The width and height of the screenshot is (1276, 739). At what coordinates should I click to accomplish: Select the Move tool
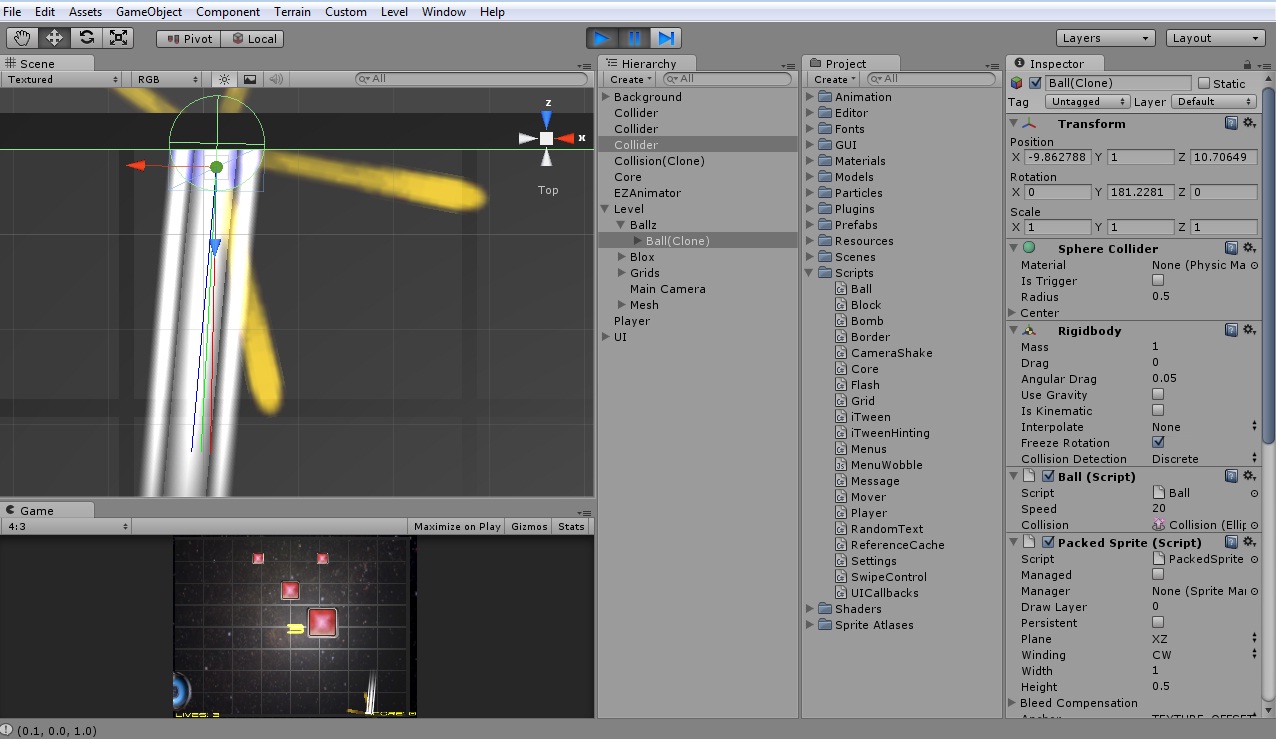click(54, 37)
